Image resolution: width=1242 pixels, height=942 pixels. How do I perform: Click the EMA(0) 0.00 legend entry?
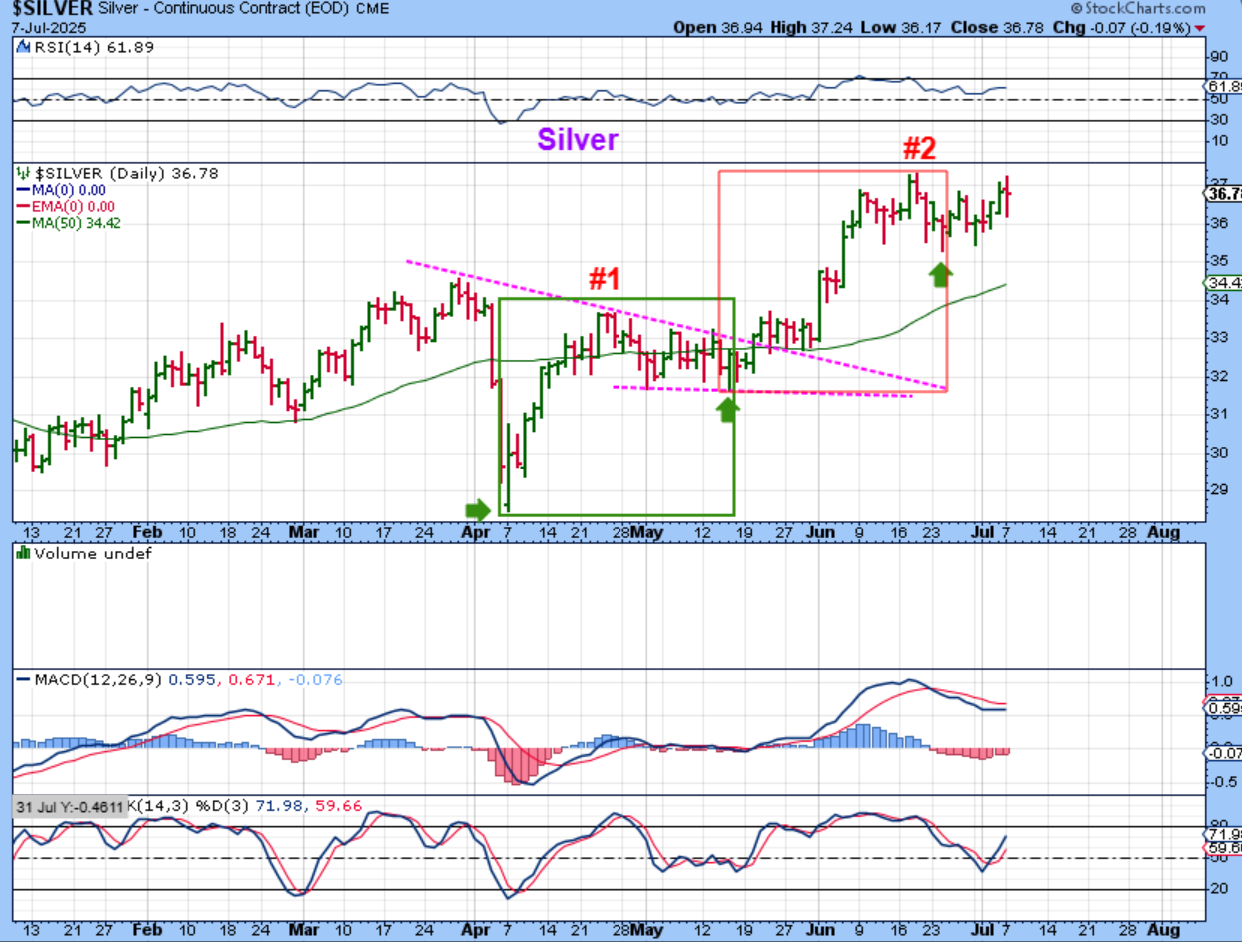pos(73,206)
